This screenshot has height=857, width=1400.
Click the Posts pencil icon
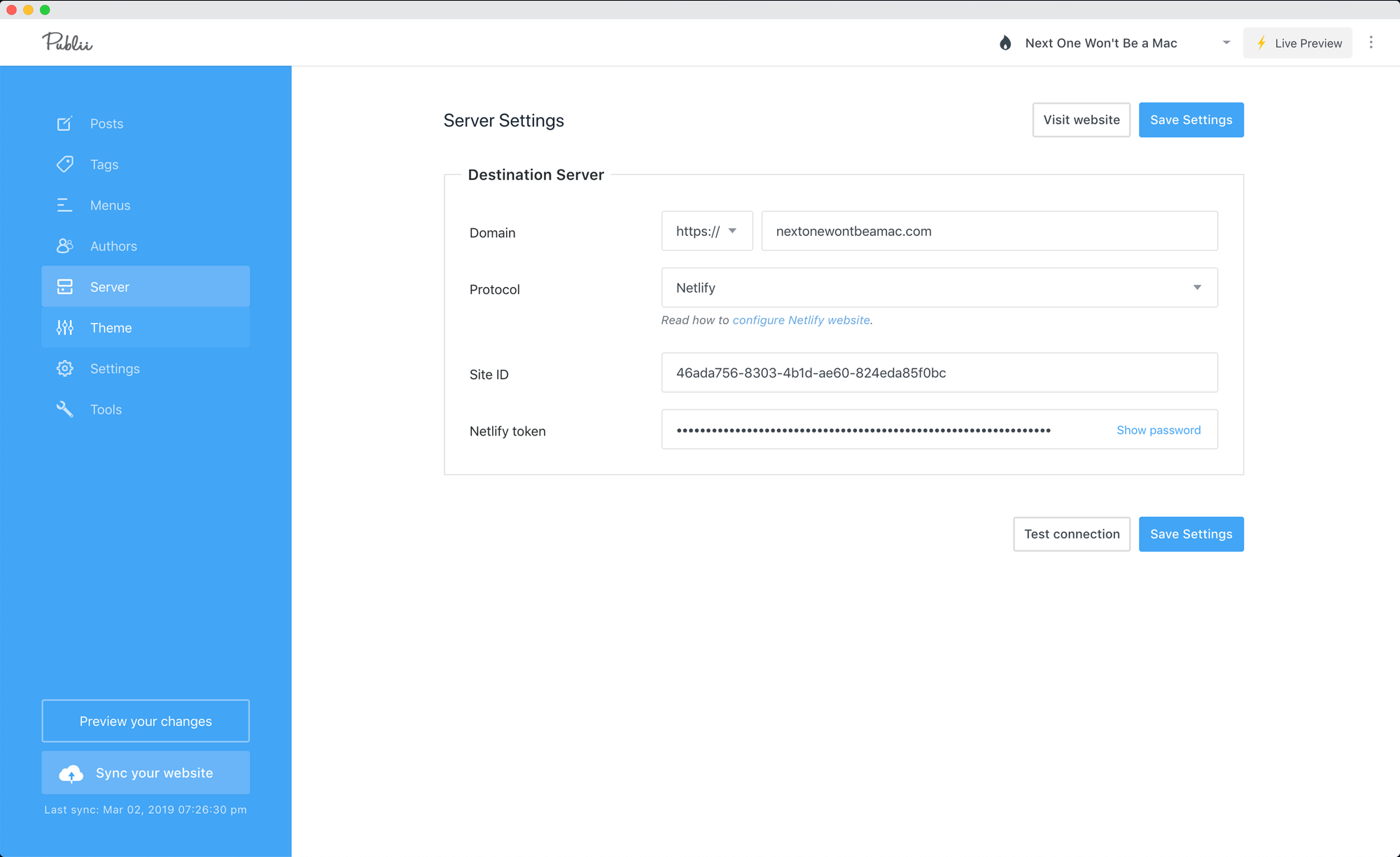[x=64, y=124]
